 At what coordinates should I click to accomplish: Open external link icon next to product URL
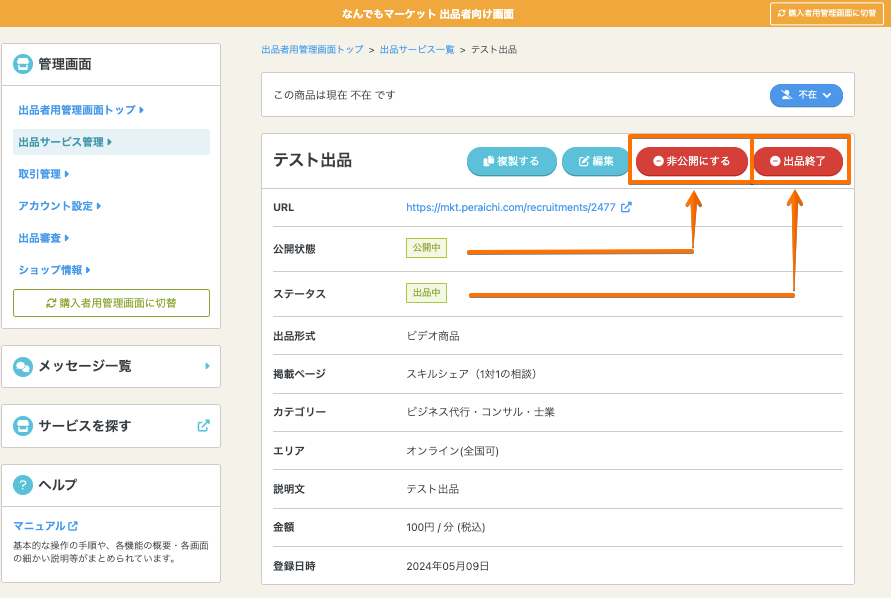point(626,207)
